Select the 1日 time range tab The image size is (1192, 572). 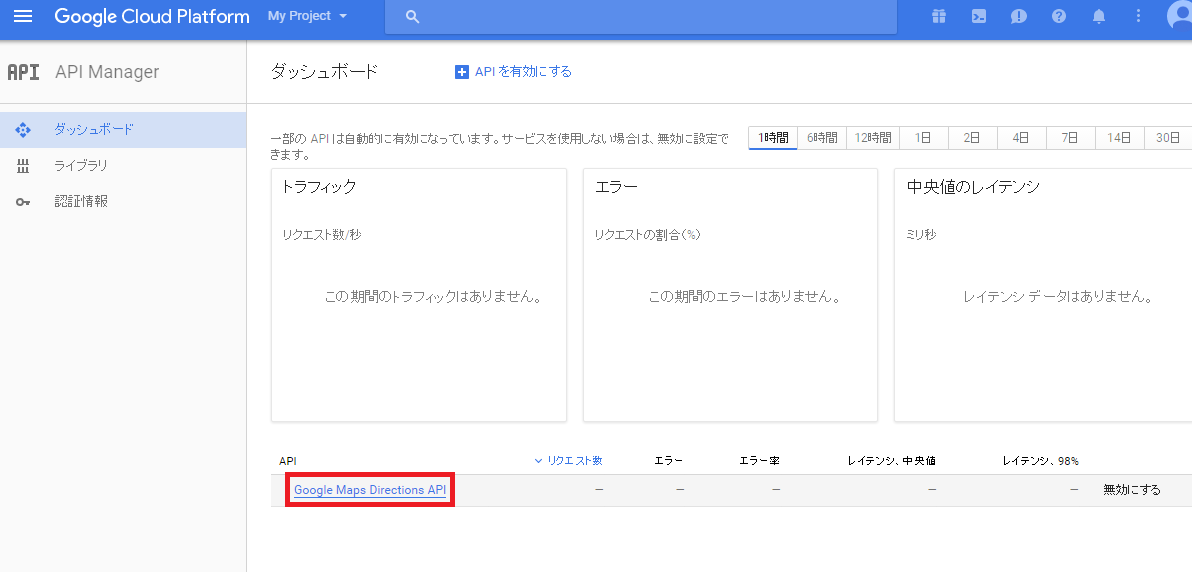pyautogui.click(x=924, y=138)
